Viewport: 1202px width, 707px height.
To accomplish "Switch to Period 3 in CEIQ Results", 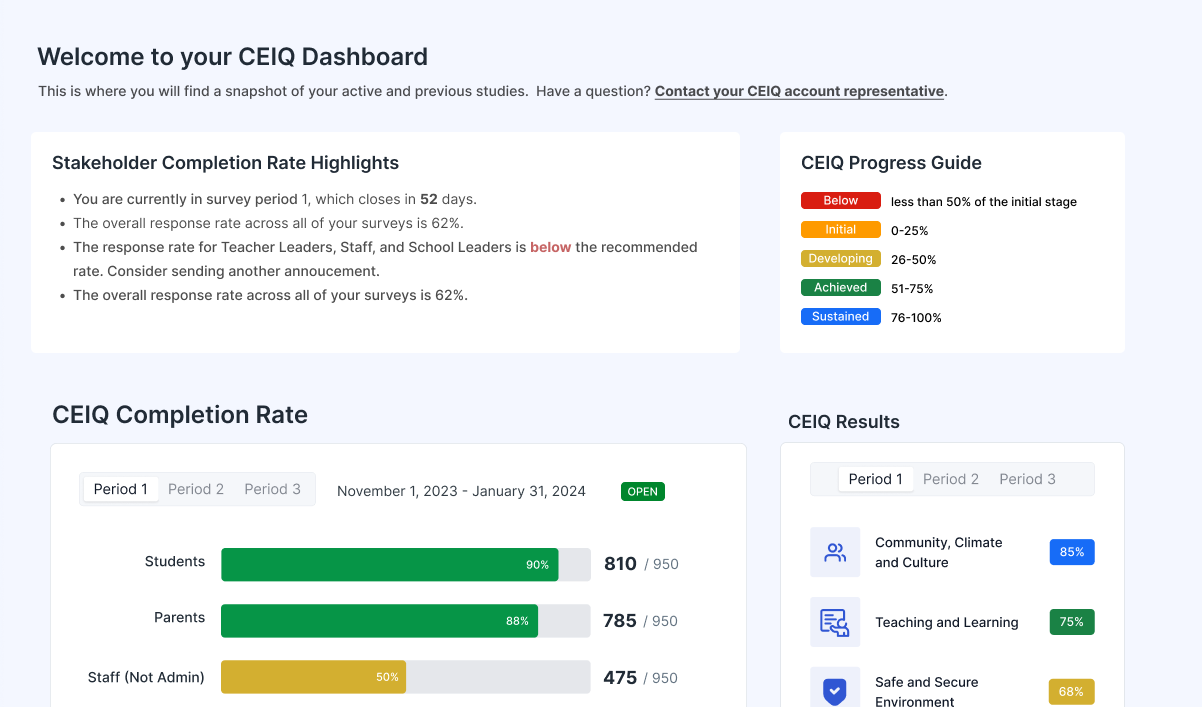I will coord(1027,479).
